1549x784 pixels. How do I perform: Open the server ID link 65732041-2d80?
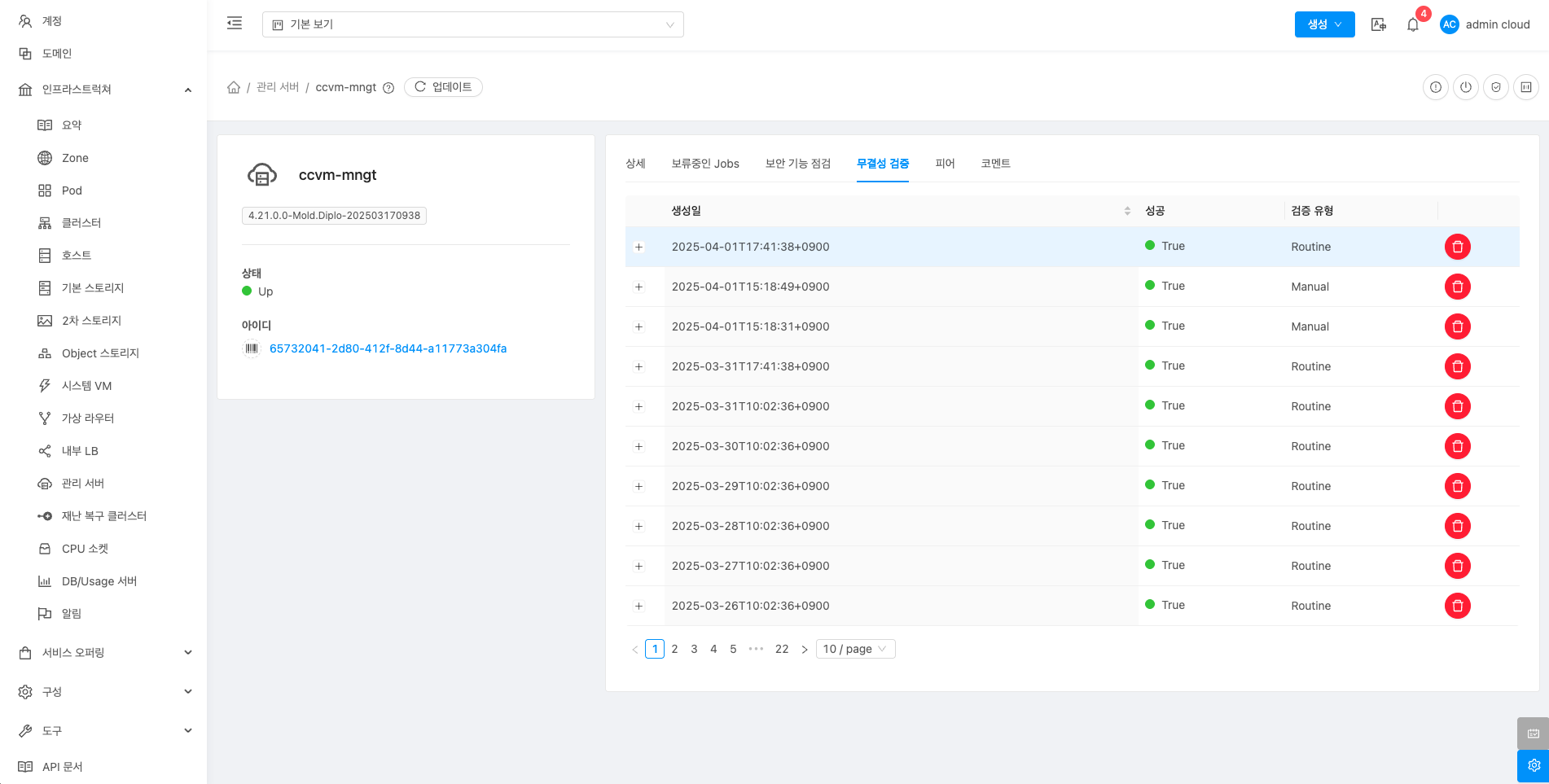click(388, 348)
